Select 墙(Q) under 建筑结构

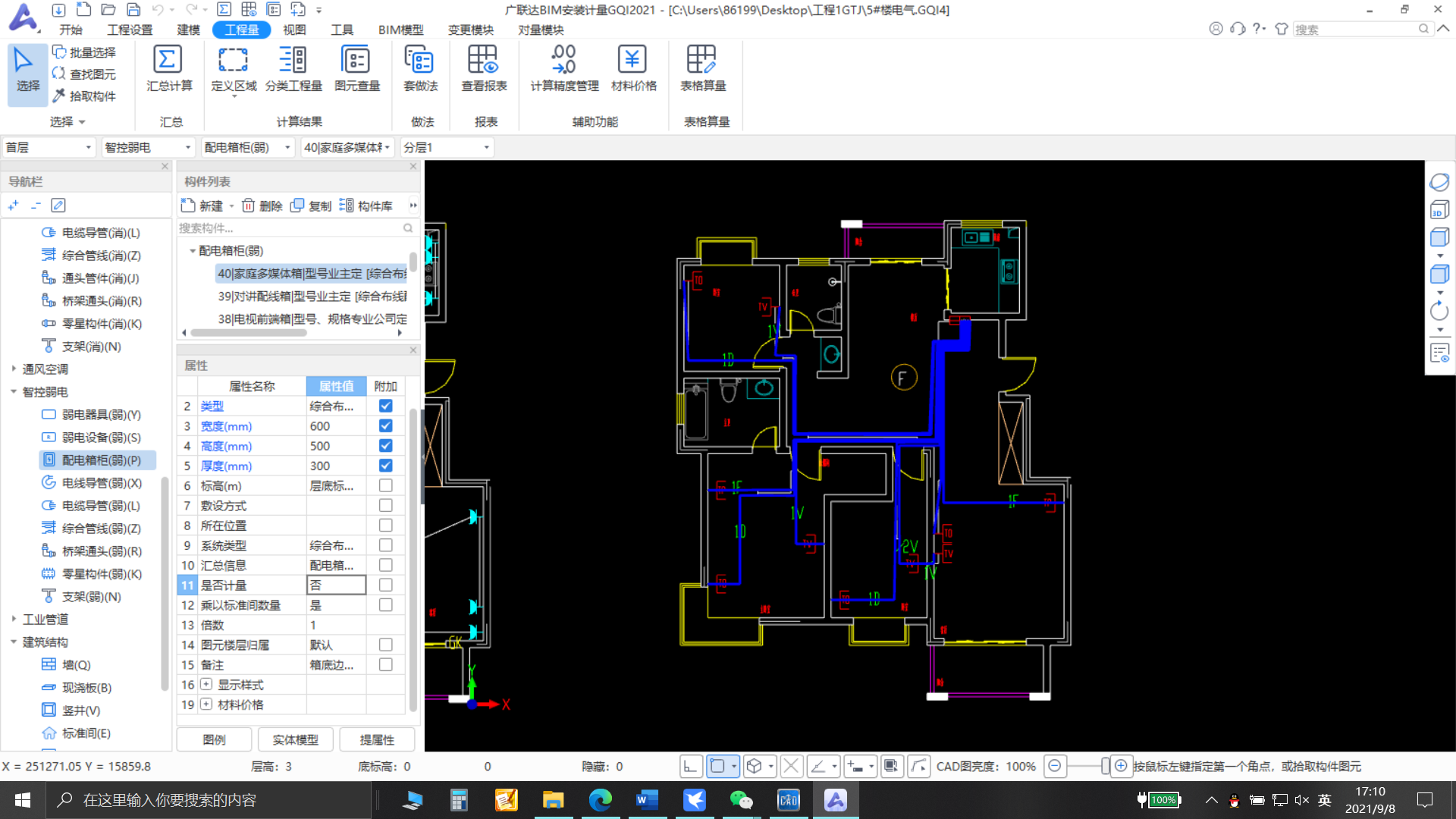(76, 664)
